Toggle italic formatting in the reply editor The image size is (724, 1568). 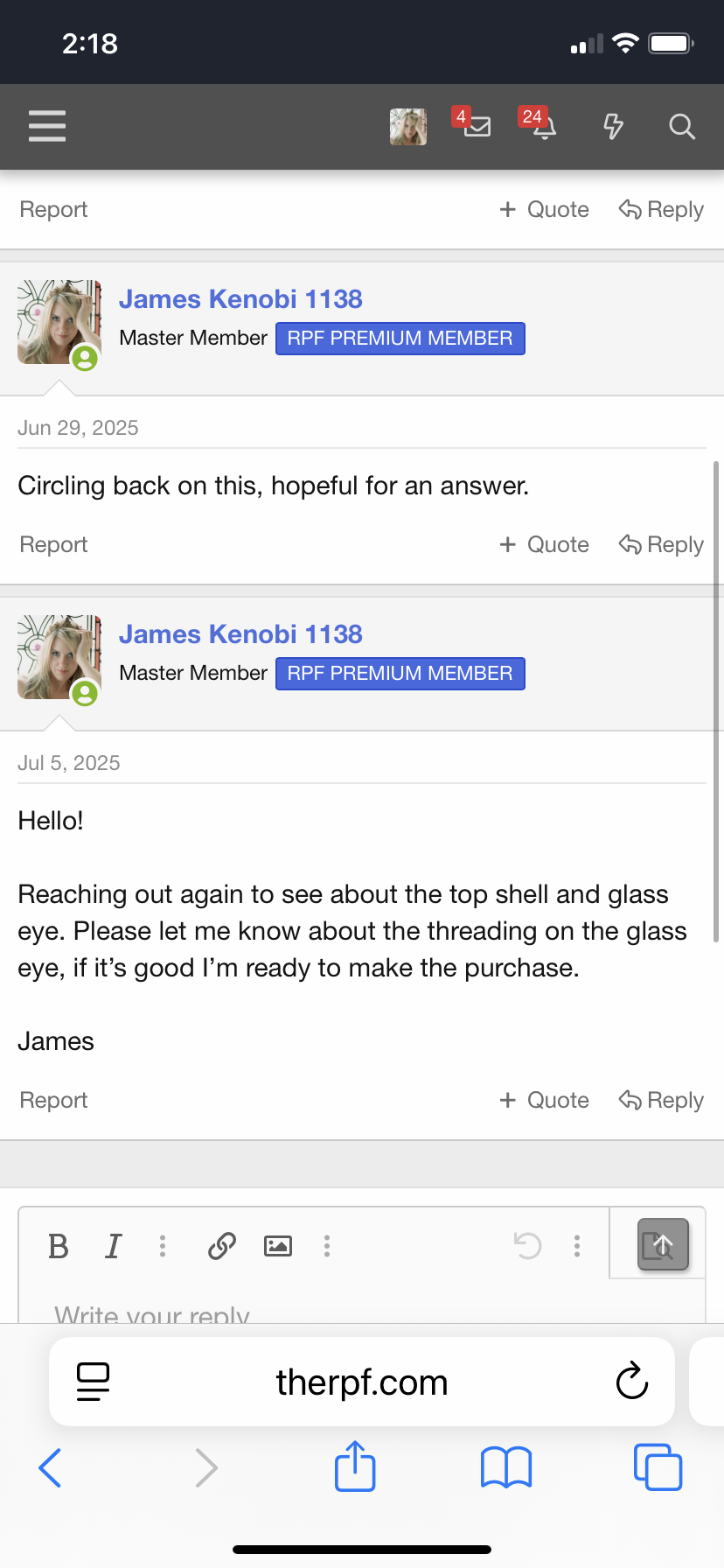pos(113,1246)
